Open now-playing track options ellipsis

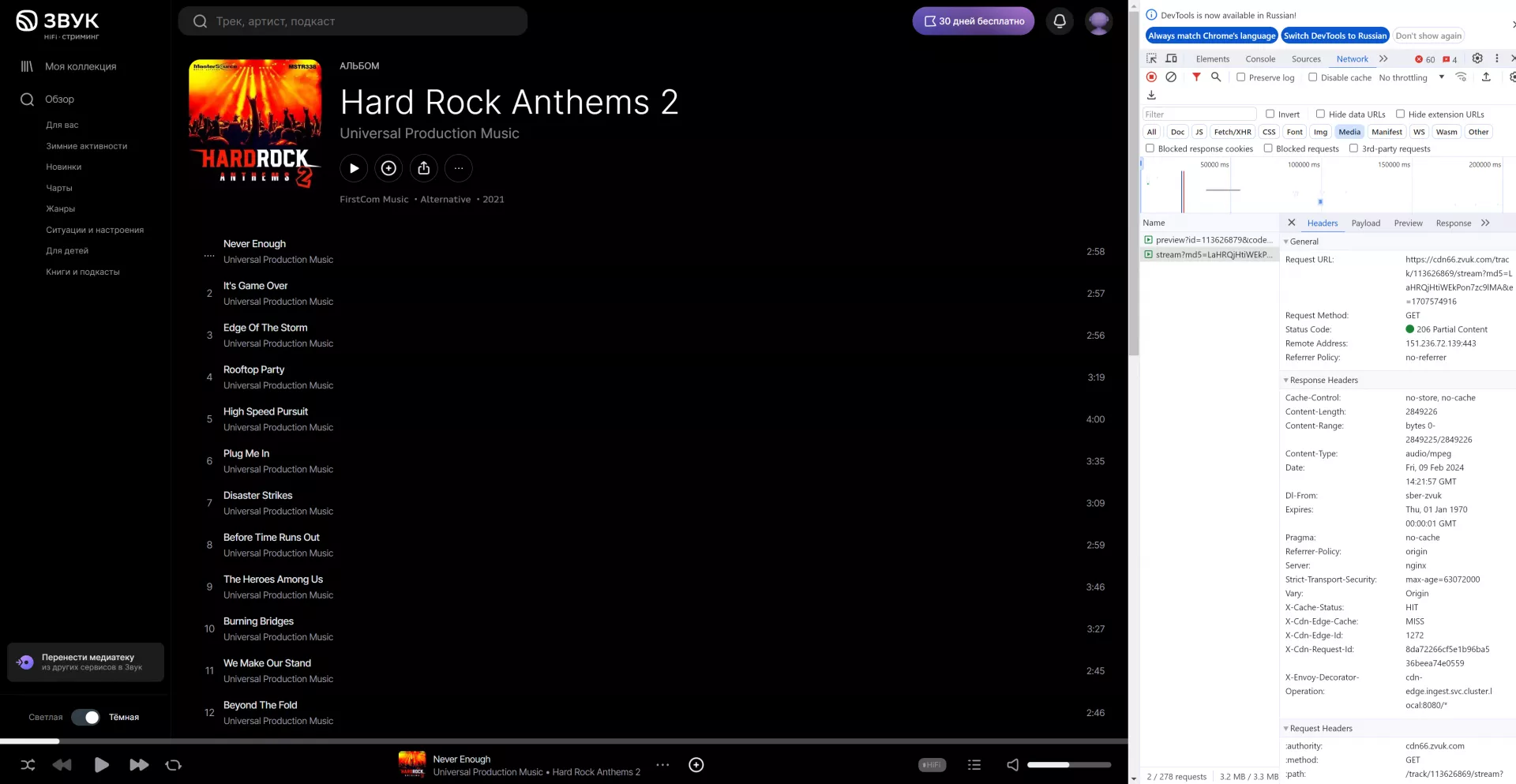(662, 764)
